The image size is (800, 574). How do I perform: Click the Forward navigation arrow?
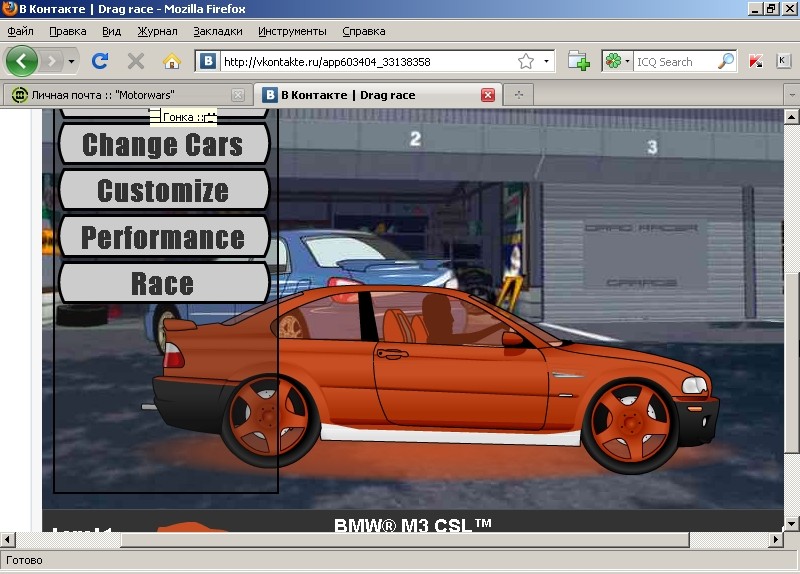pyautogui.click(x=52, y=62)
